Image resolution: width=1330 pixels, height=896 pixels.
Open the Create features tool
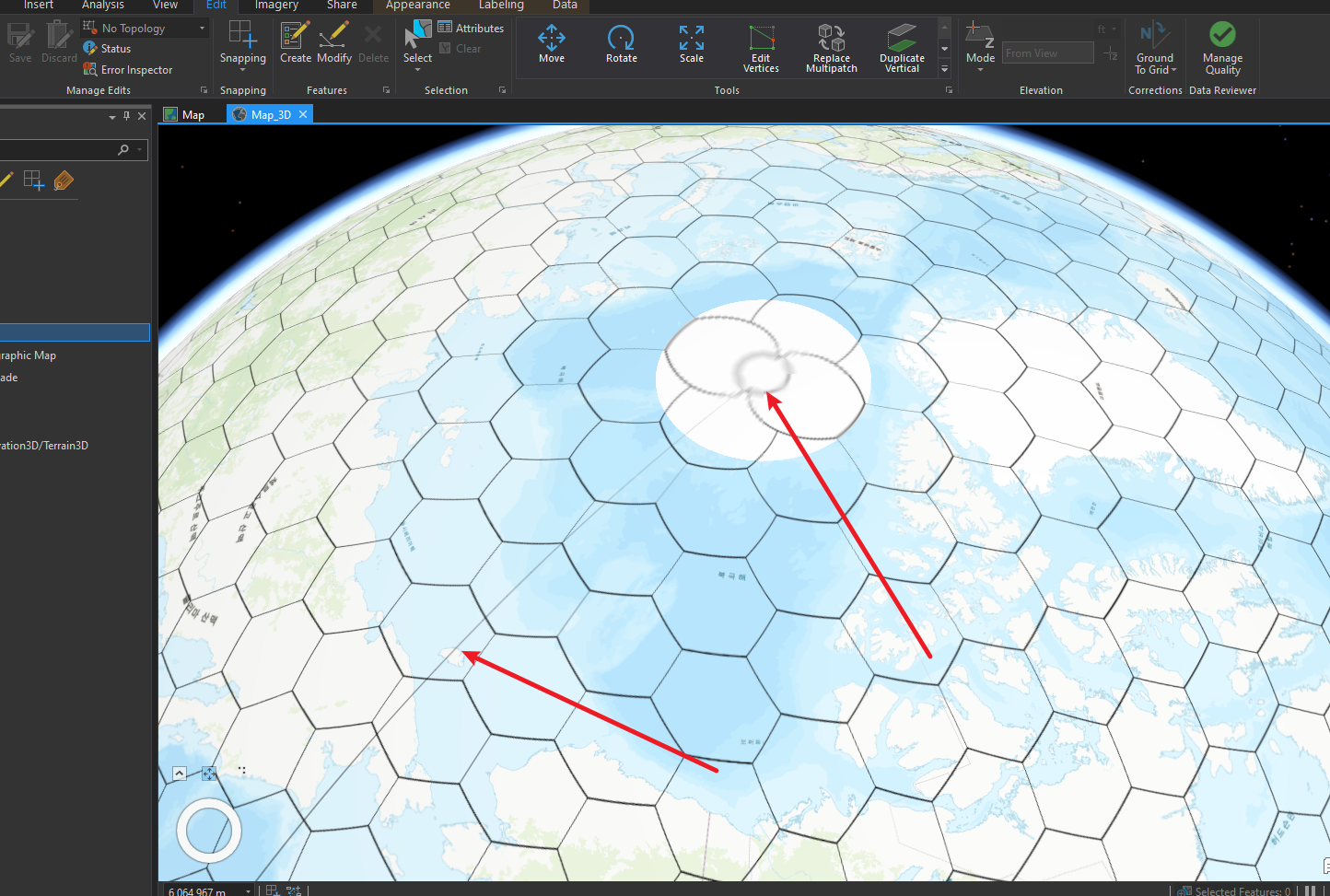(296, 42)
